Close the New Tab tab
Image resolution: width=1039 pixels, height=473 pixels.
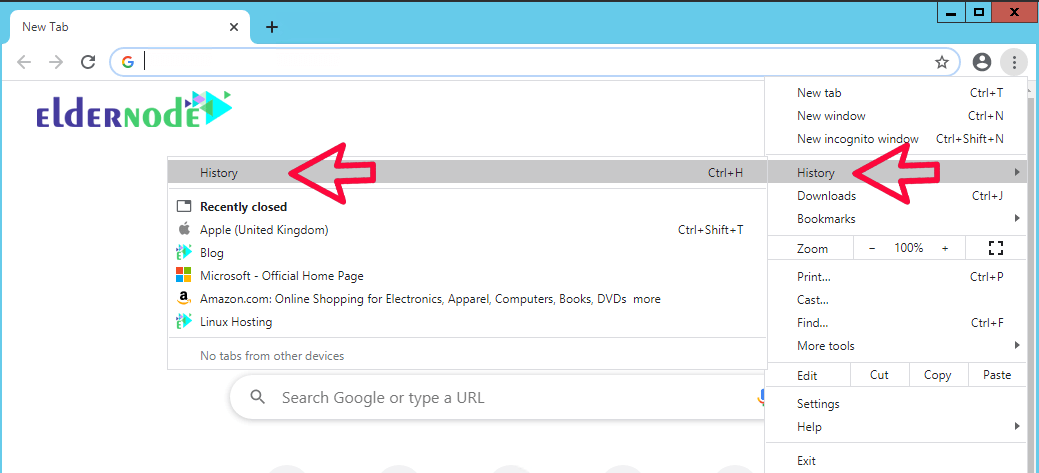234,27
